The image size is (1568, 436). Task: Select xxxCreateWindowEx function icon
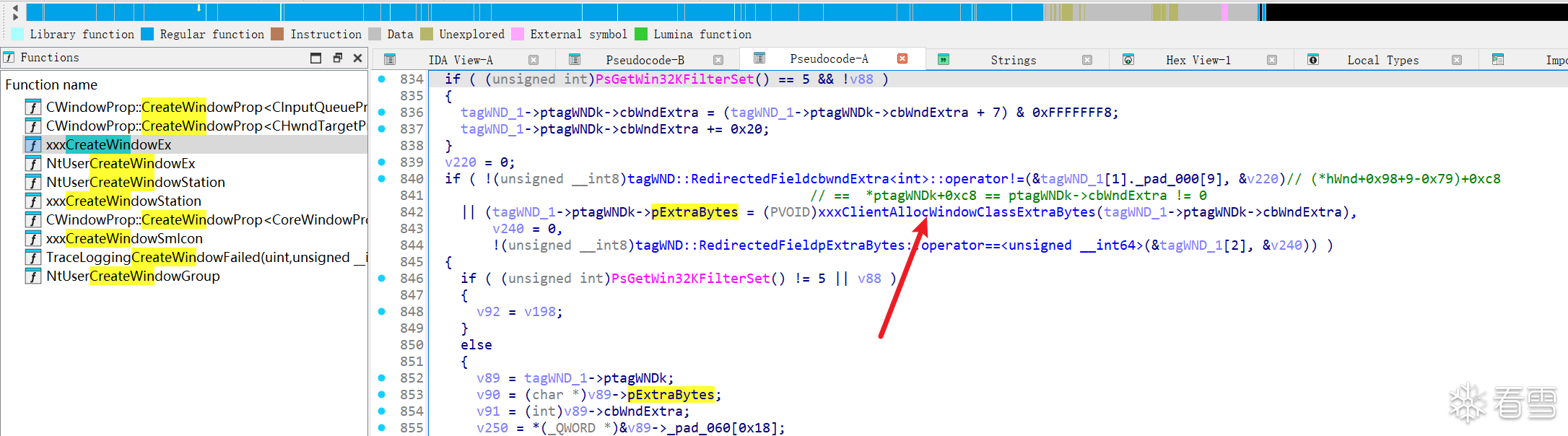tap(33, 144)
